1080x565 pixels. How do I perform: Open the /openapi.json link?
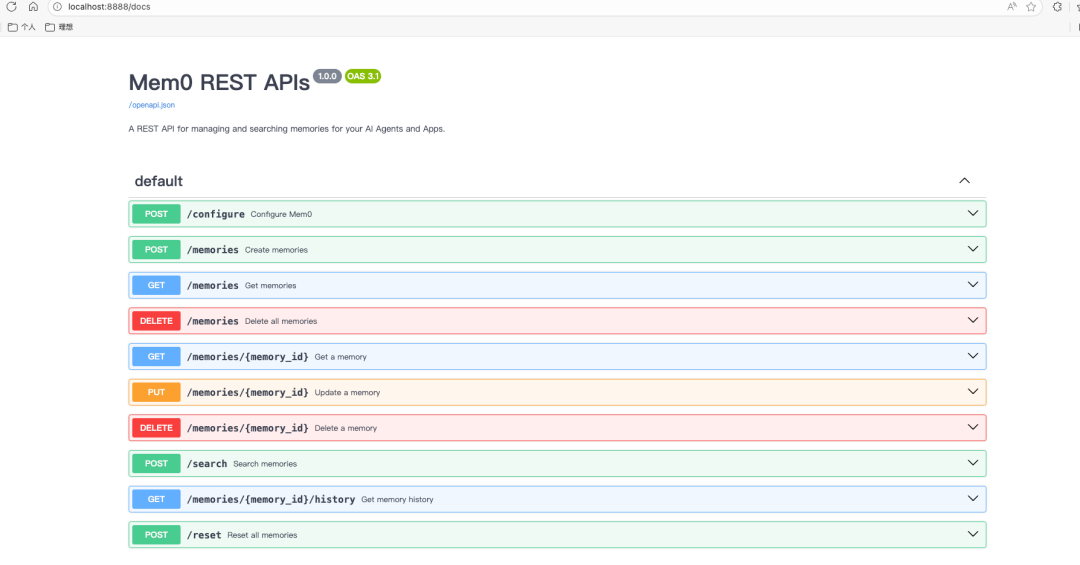coord(152,105)
